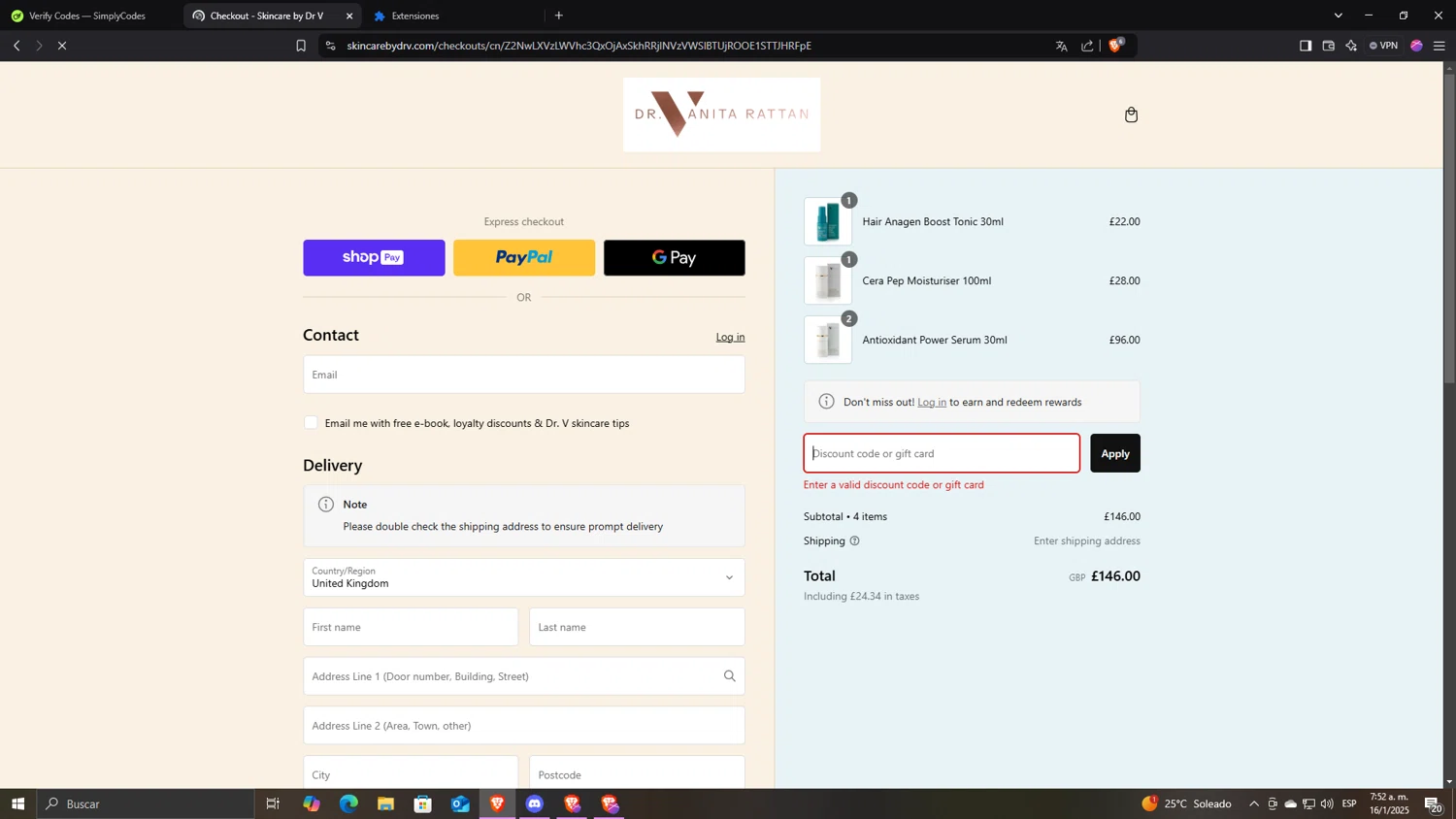Open Task View on taskbar
The image size is (1456, 819).
pos(273,803)
